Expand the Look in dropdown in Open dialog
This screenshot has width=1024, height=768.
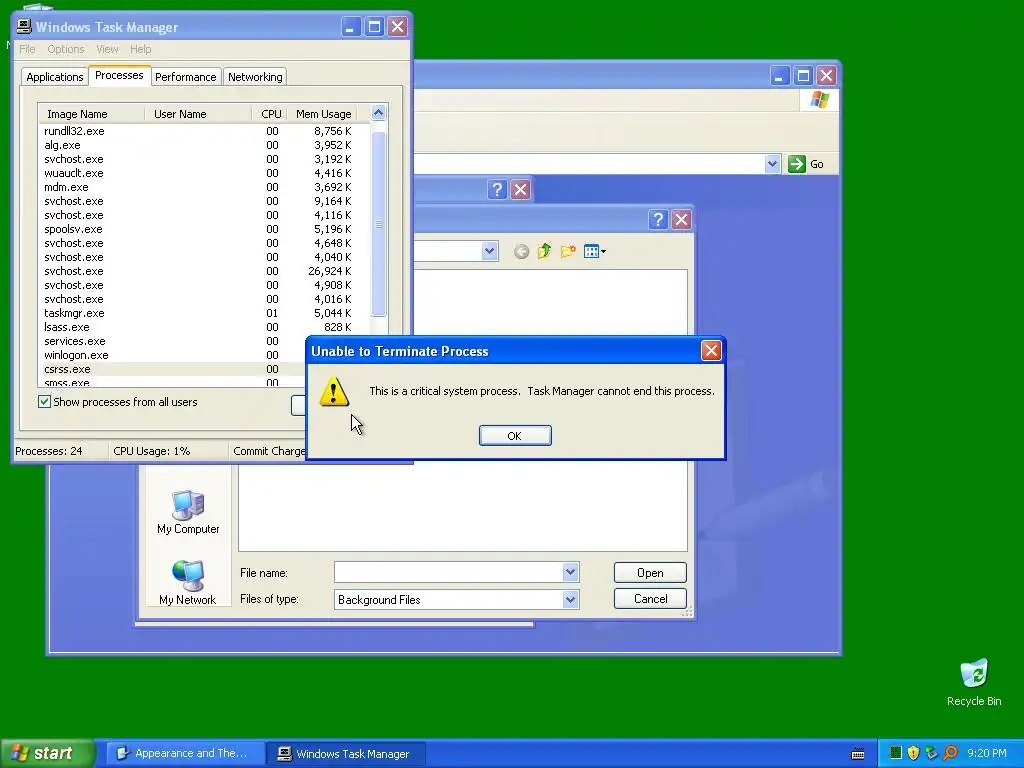click(x=489, y=251)
